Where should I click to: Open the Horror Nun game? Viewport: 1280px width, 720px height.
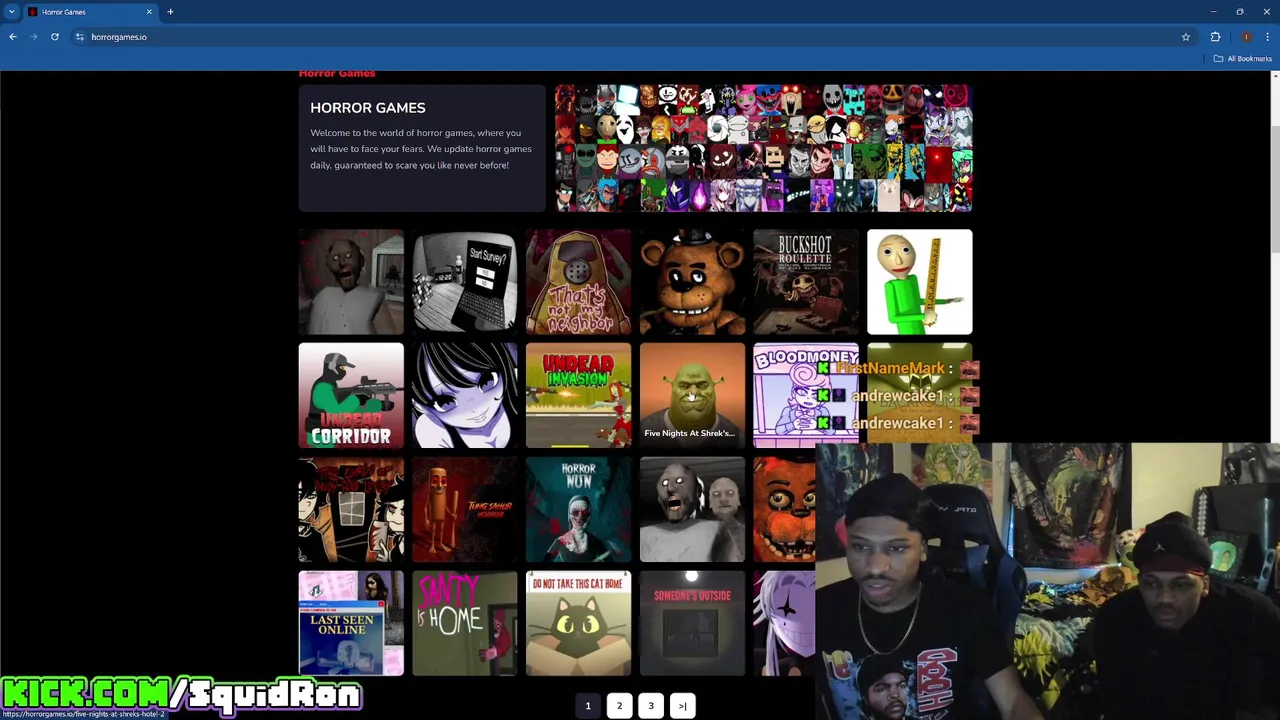[579, 510]
